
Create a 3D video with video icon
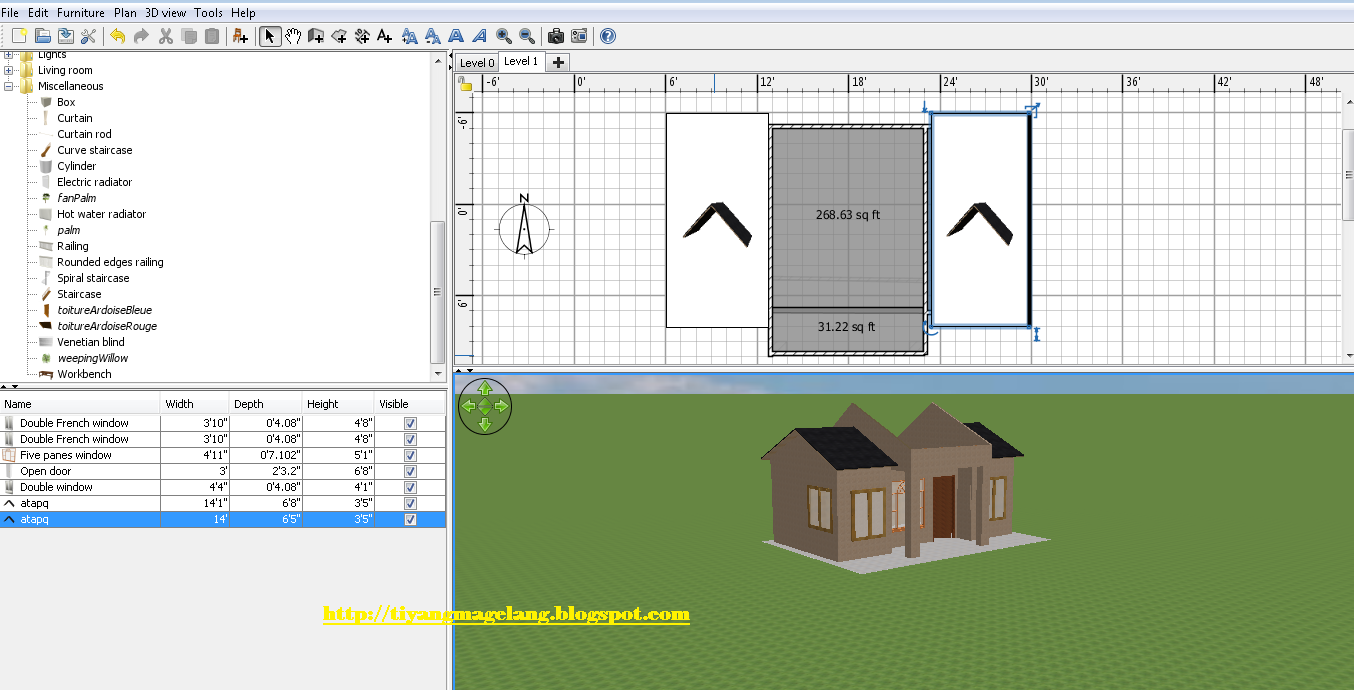click(579, 36)
